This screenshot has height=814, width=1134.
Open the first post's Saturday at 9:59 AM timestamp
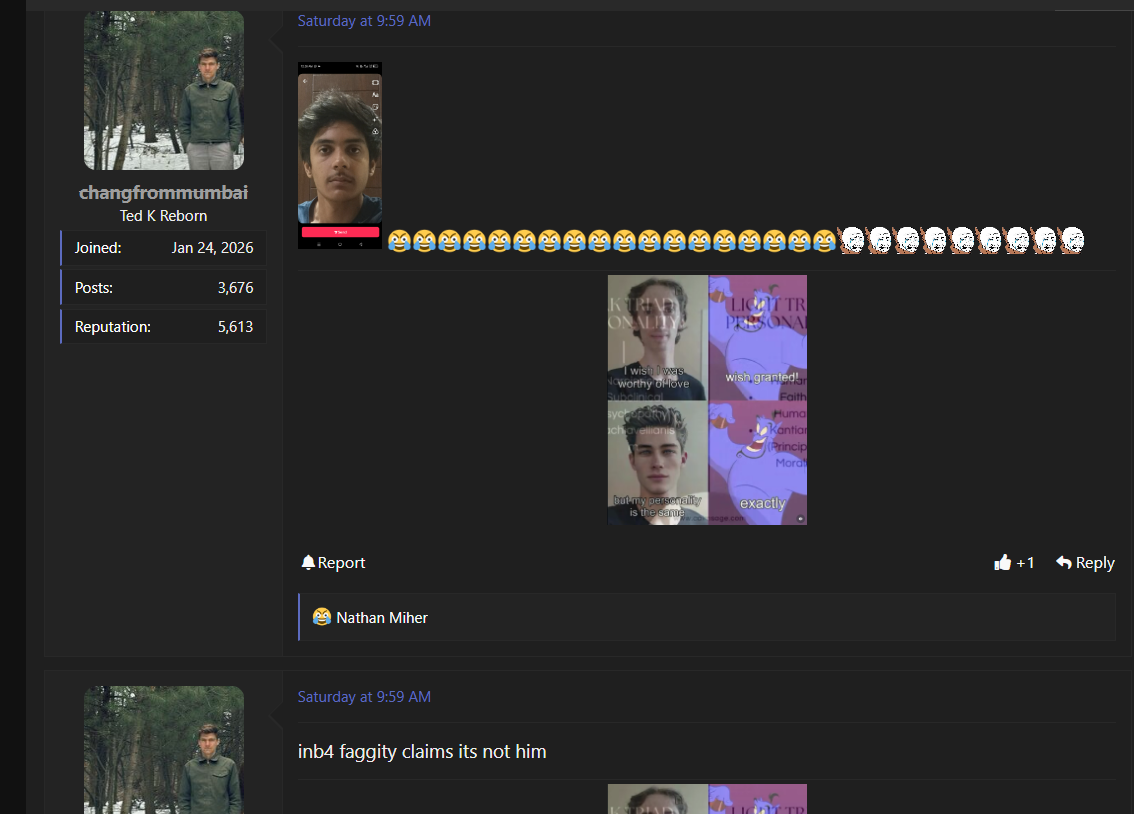tap(364, 21)
